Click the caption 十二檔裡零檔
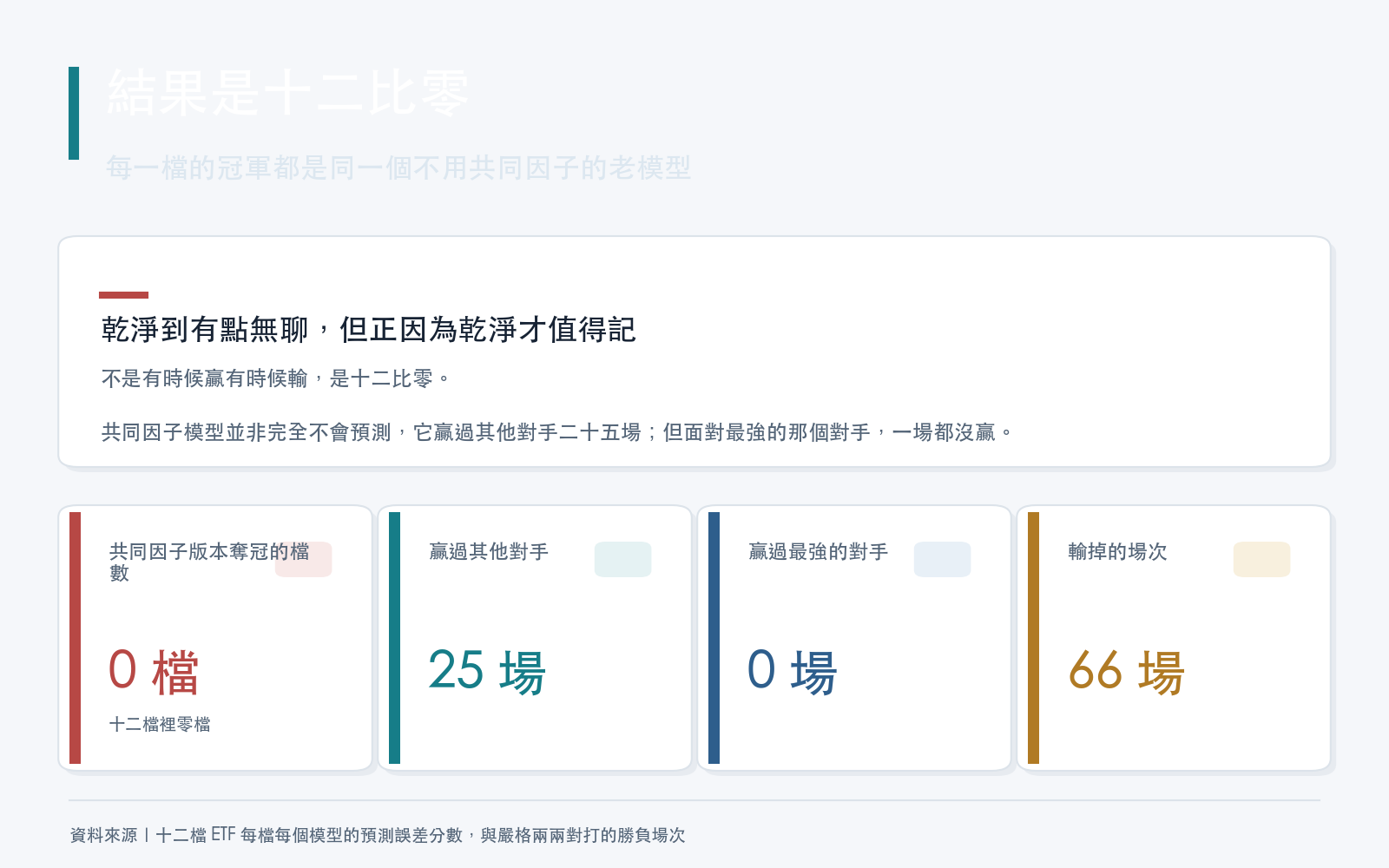1389x868 pixels. tap(160, 724)
